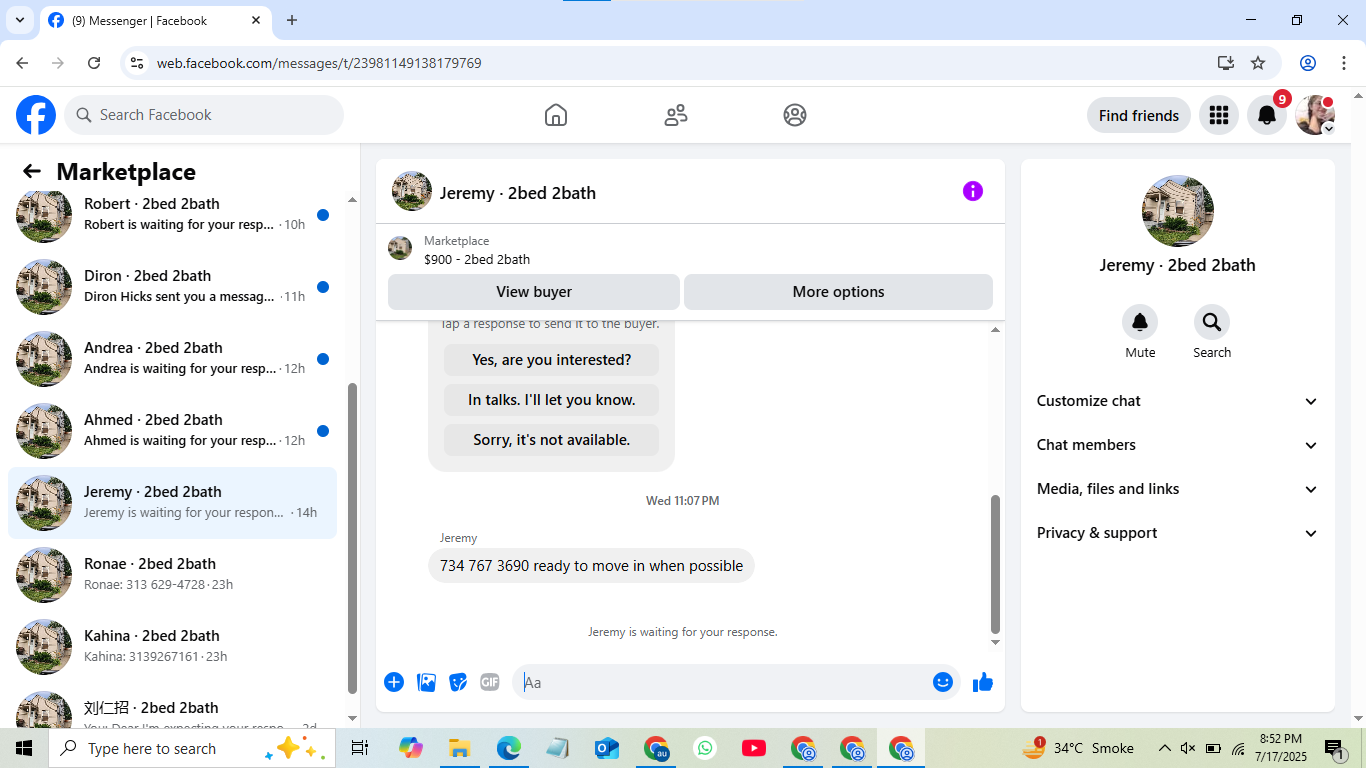Open the Home feed icon
This screenshot has height=768, width=1366.
pyautogui.click(x=556, y=115)
